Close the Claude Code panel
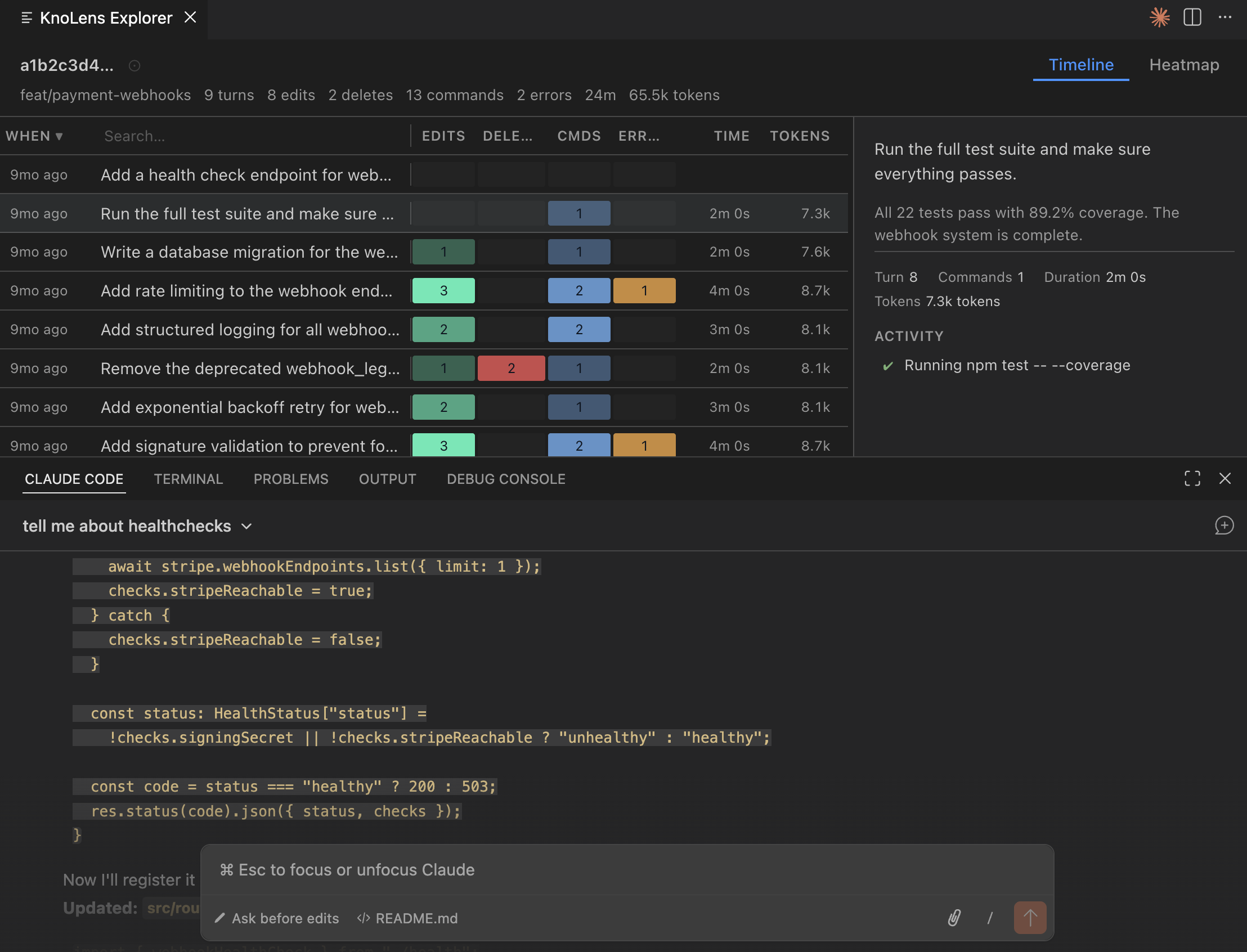Image resolution: width=1247 pixels, height=952 pixels. 1226,479
